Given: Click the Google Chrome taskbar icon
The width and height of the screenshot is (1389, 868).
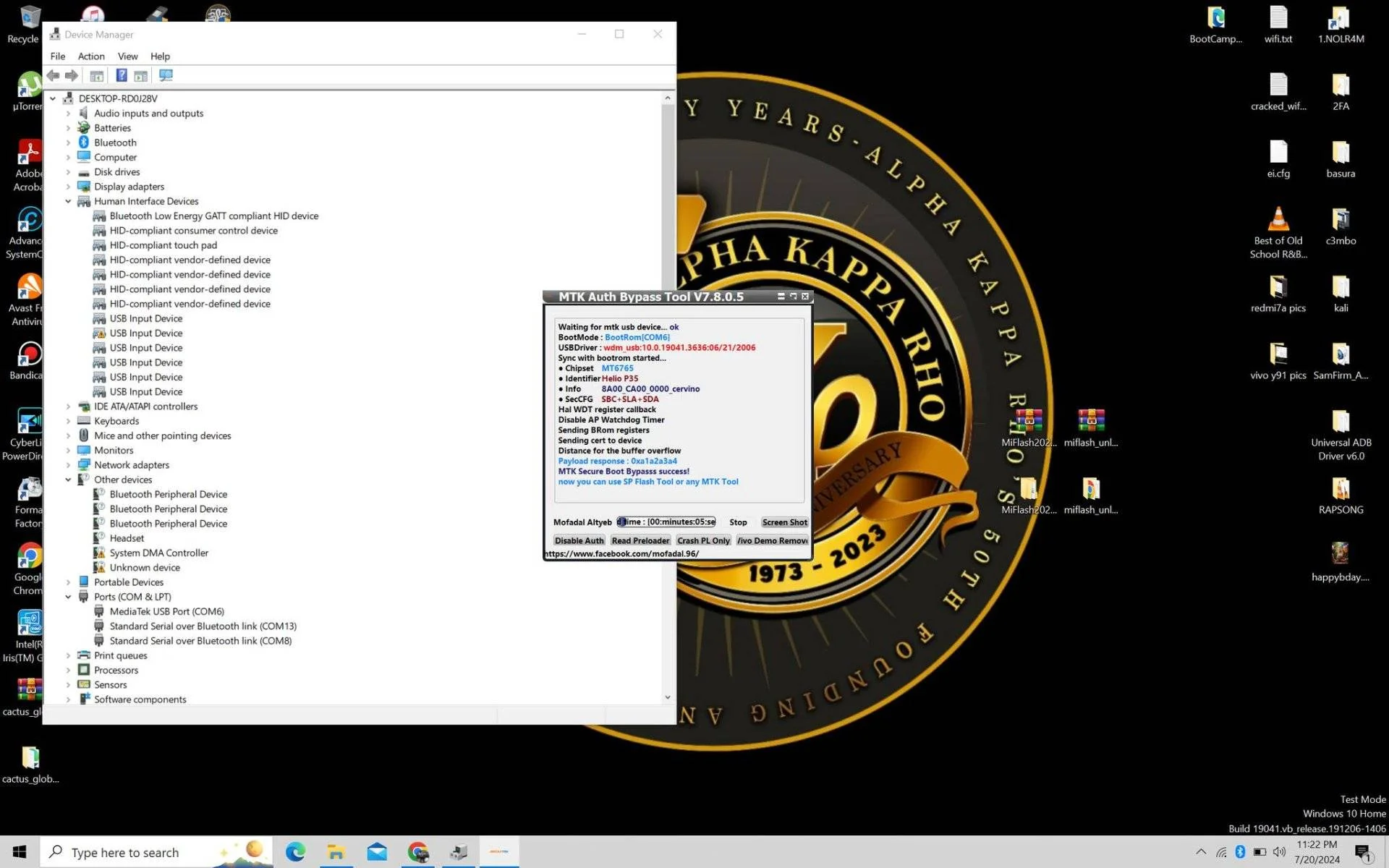Looking at the screenshot, I should coord(417,852).
